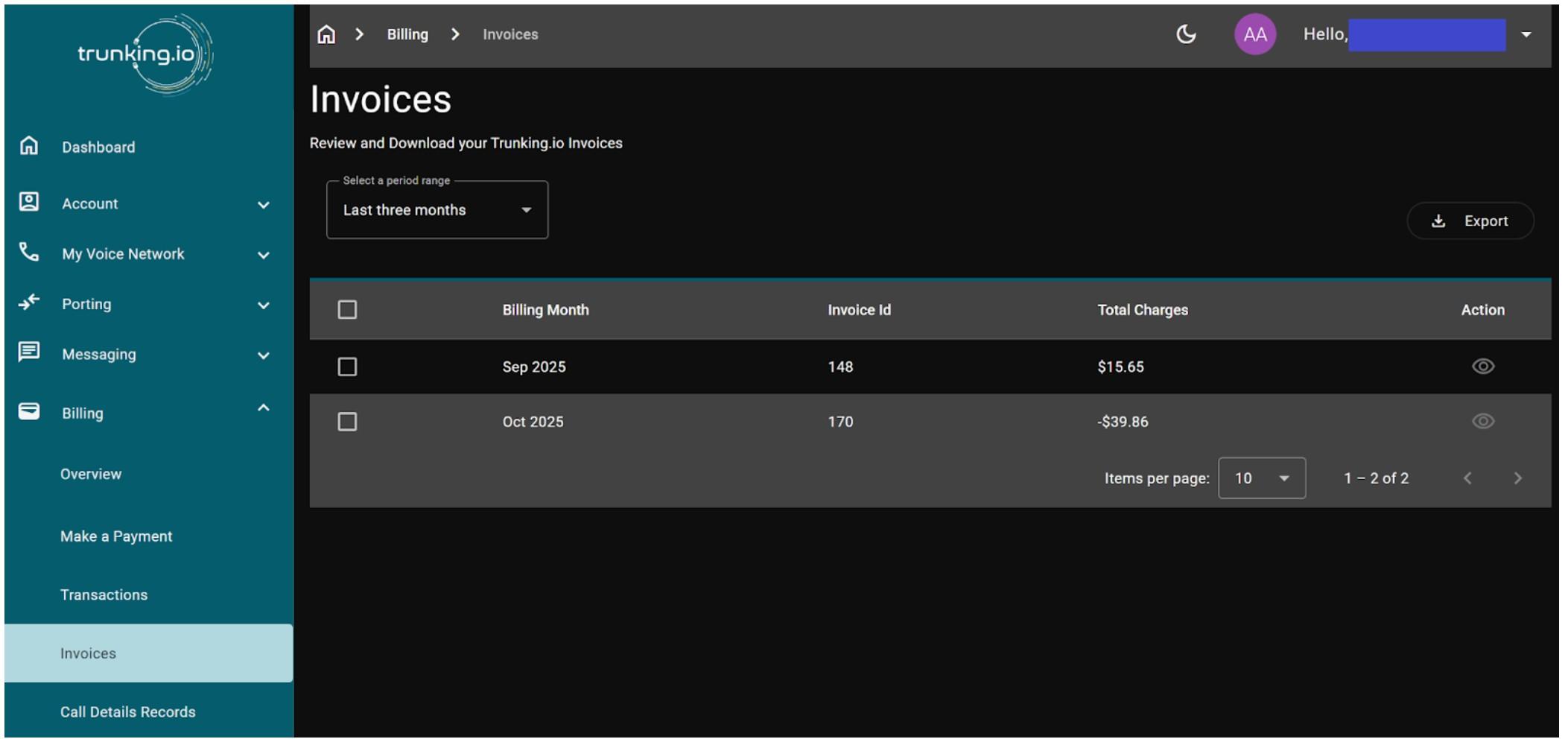Viewport: 1568px width, 739px height.
Task: Click the Billing breadcrumb link
Action: pyautogui.click(x=407, y=34)
